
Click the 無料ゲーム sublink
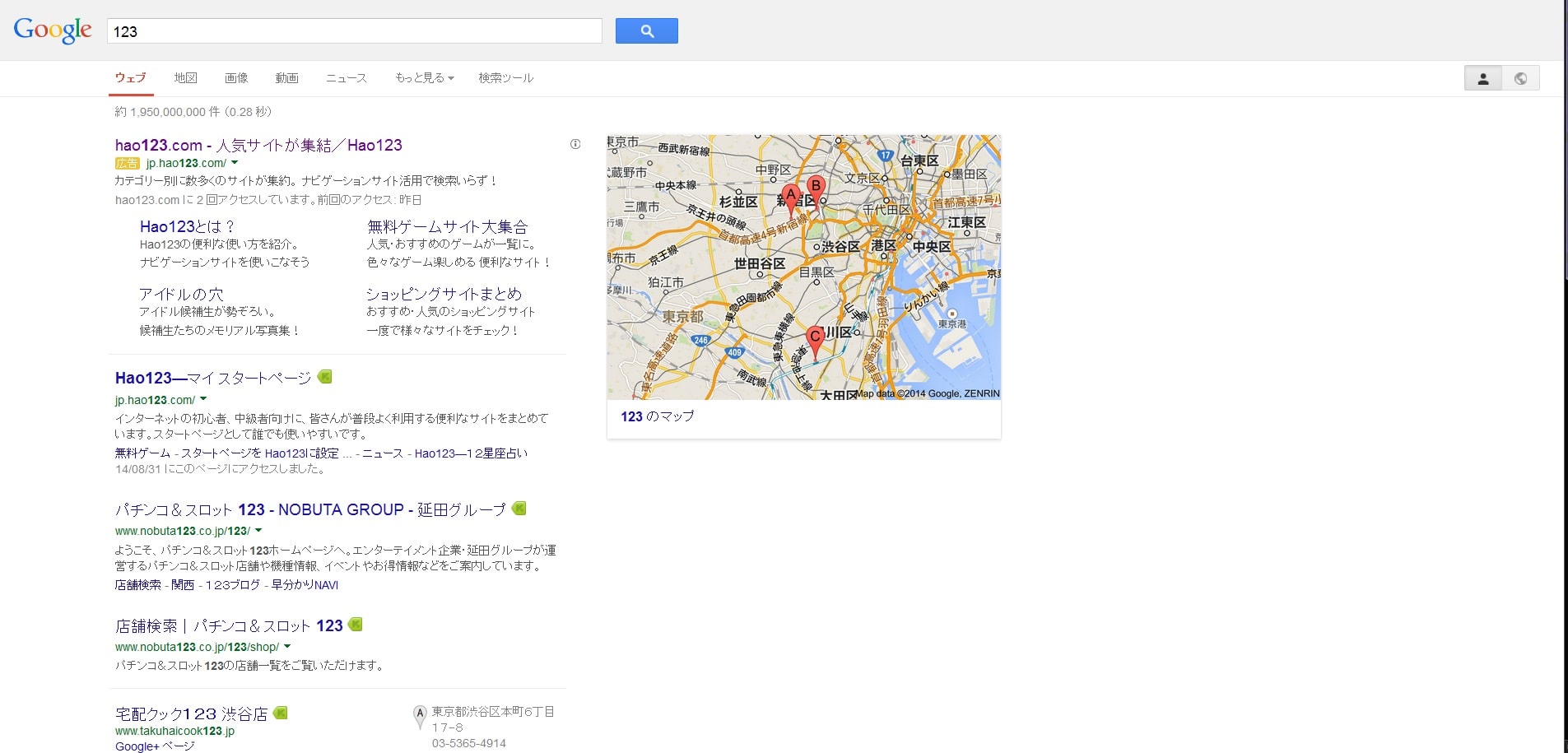click(x=142, y=453)
